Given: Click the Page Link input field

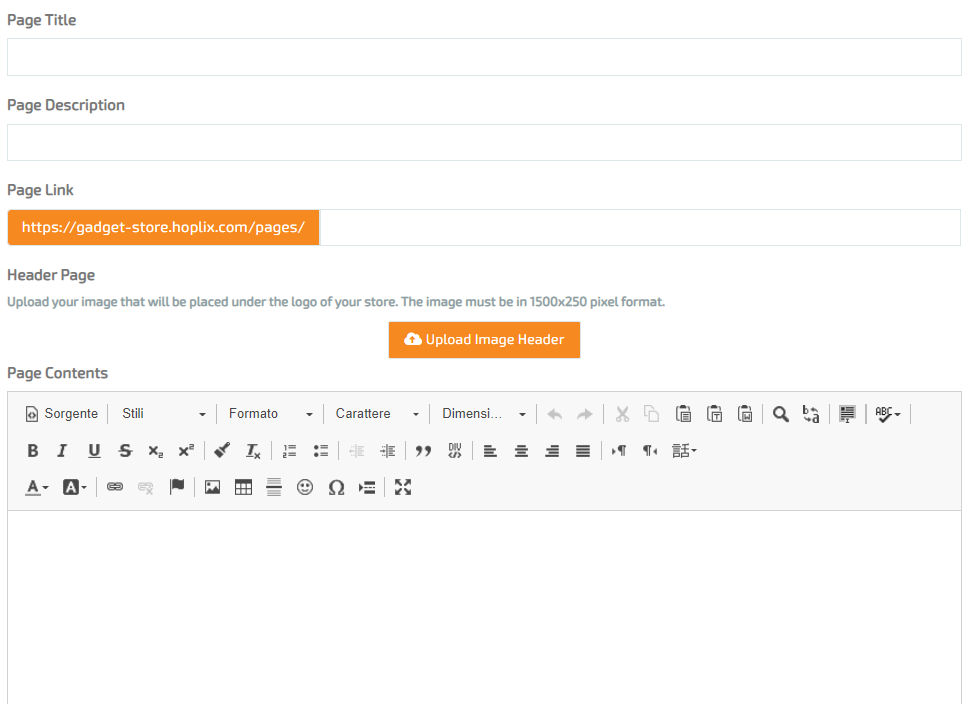Looking at the screenshot, I should pyautogui.click(x=640, y=227).
